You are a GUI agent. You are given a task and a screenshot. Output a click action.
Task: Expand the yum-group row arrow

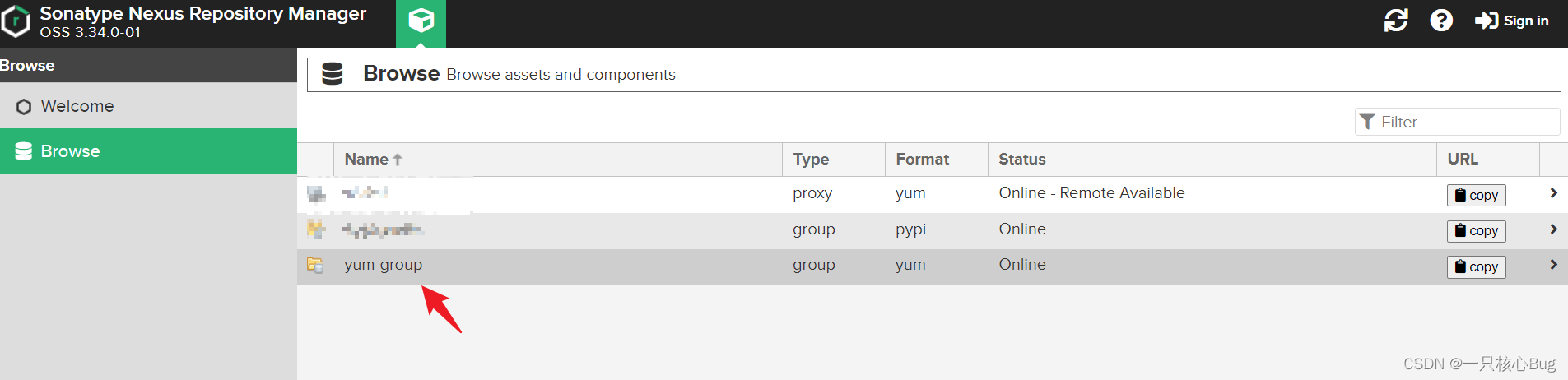pos(1553,265)
